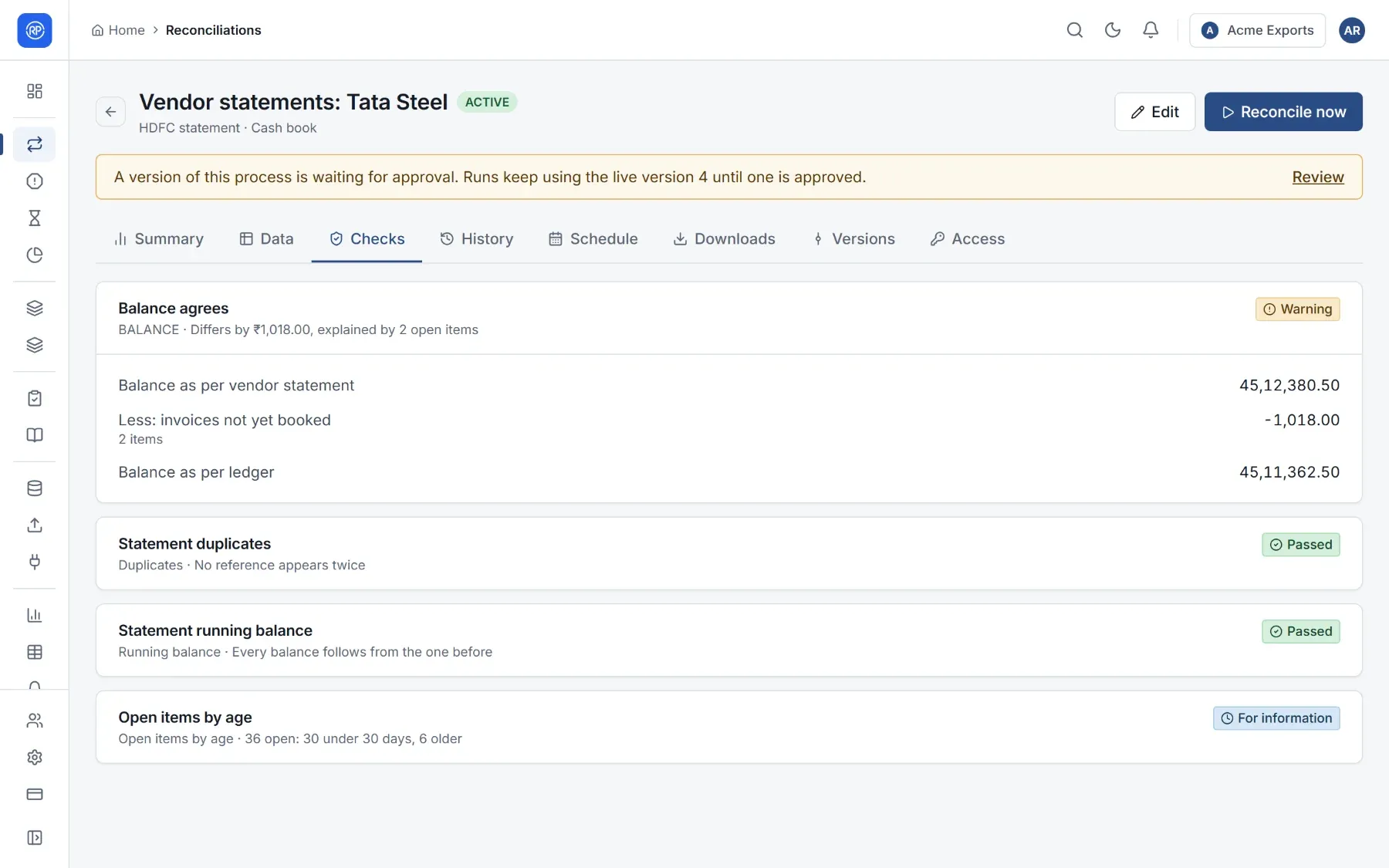Viewport: 1389px width, 868px height.
Task: Click the plug connector sidebar icon
Action: tap(34, 562)
